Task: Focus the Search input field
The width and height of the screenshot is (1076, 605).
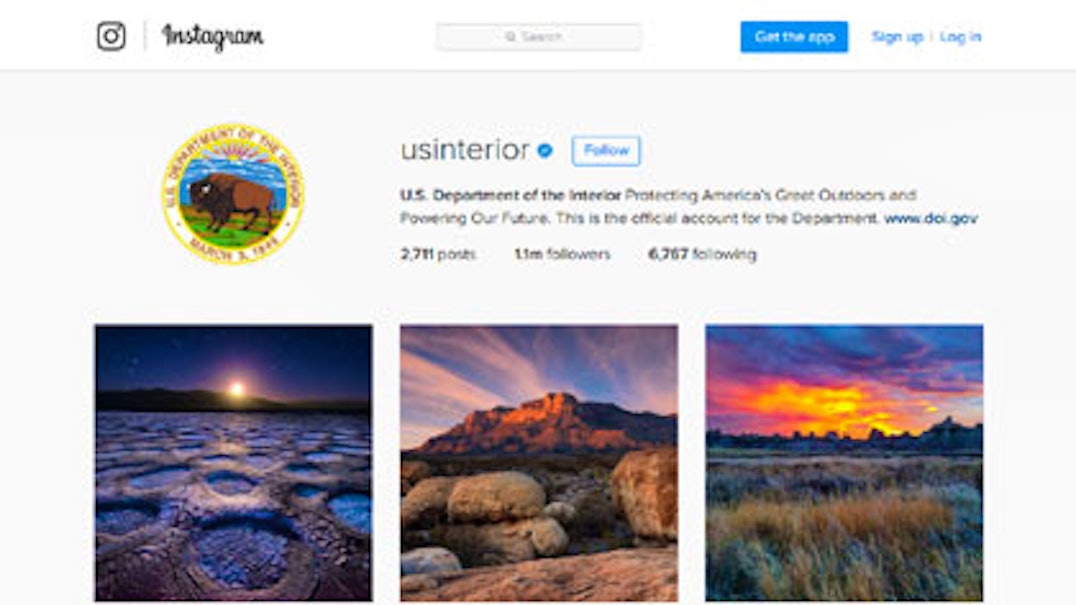Action: (539, 37)
